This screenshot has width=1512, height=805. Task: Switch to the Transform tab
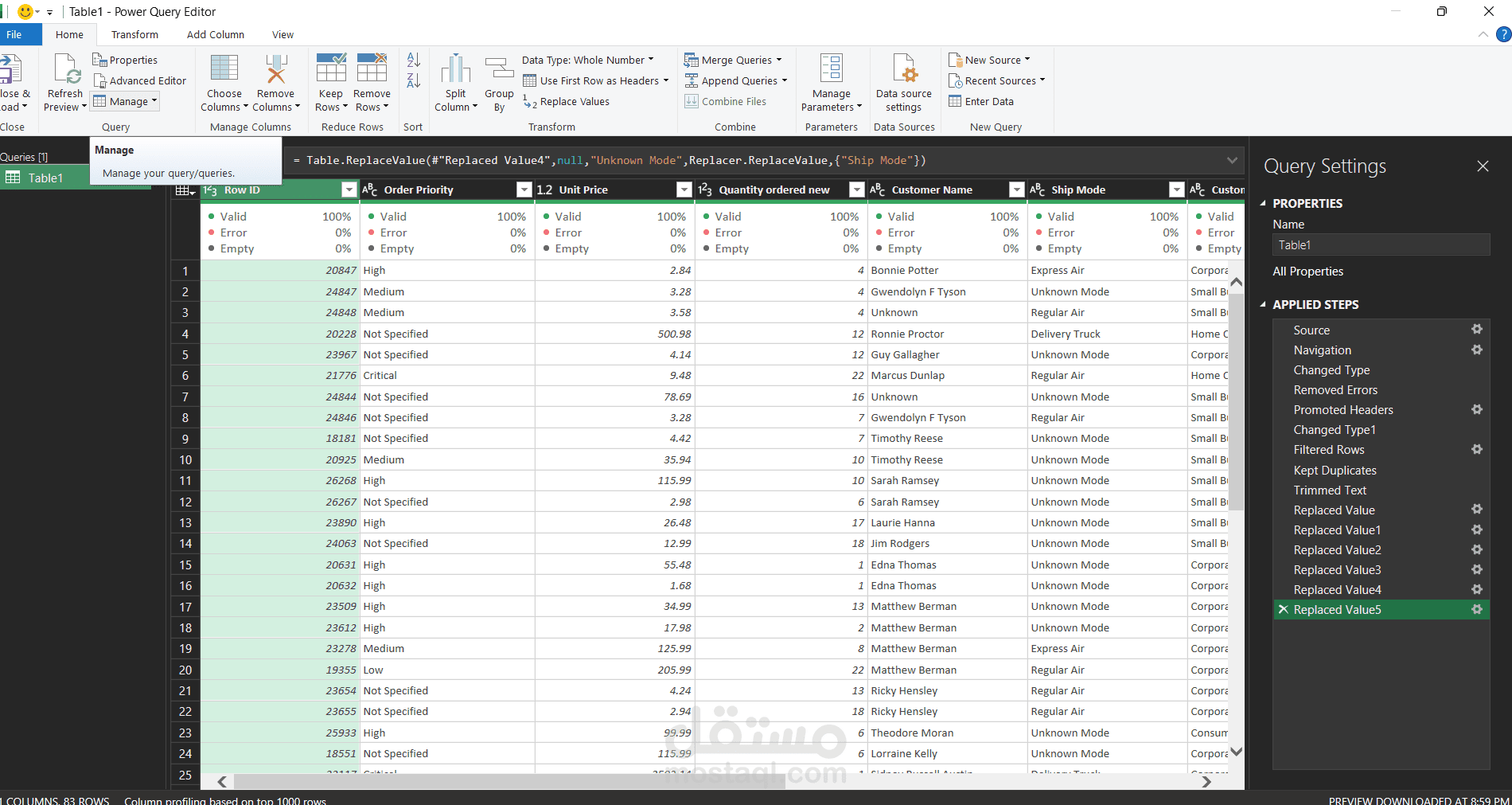134,34
